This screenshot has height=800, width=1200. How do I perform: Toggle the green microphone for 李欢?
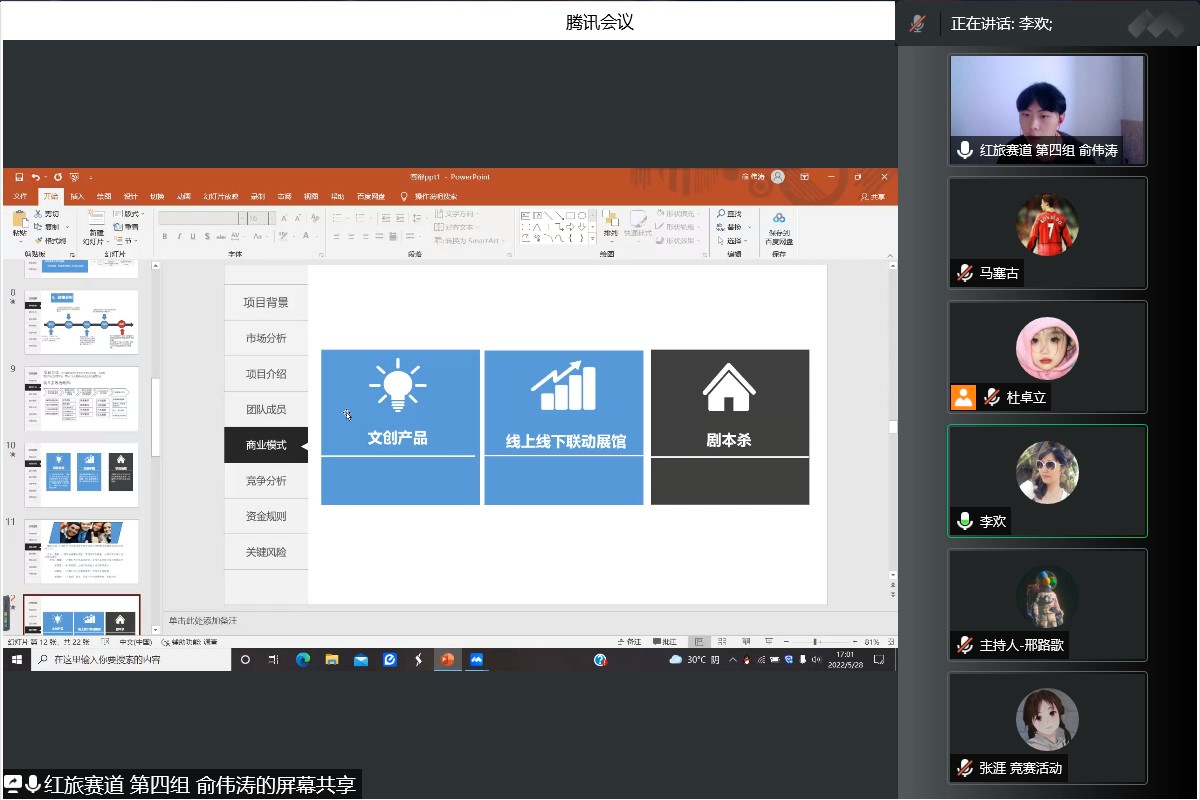pyautogui.click(x=964, y=521)
